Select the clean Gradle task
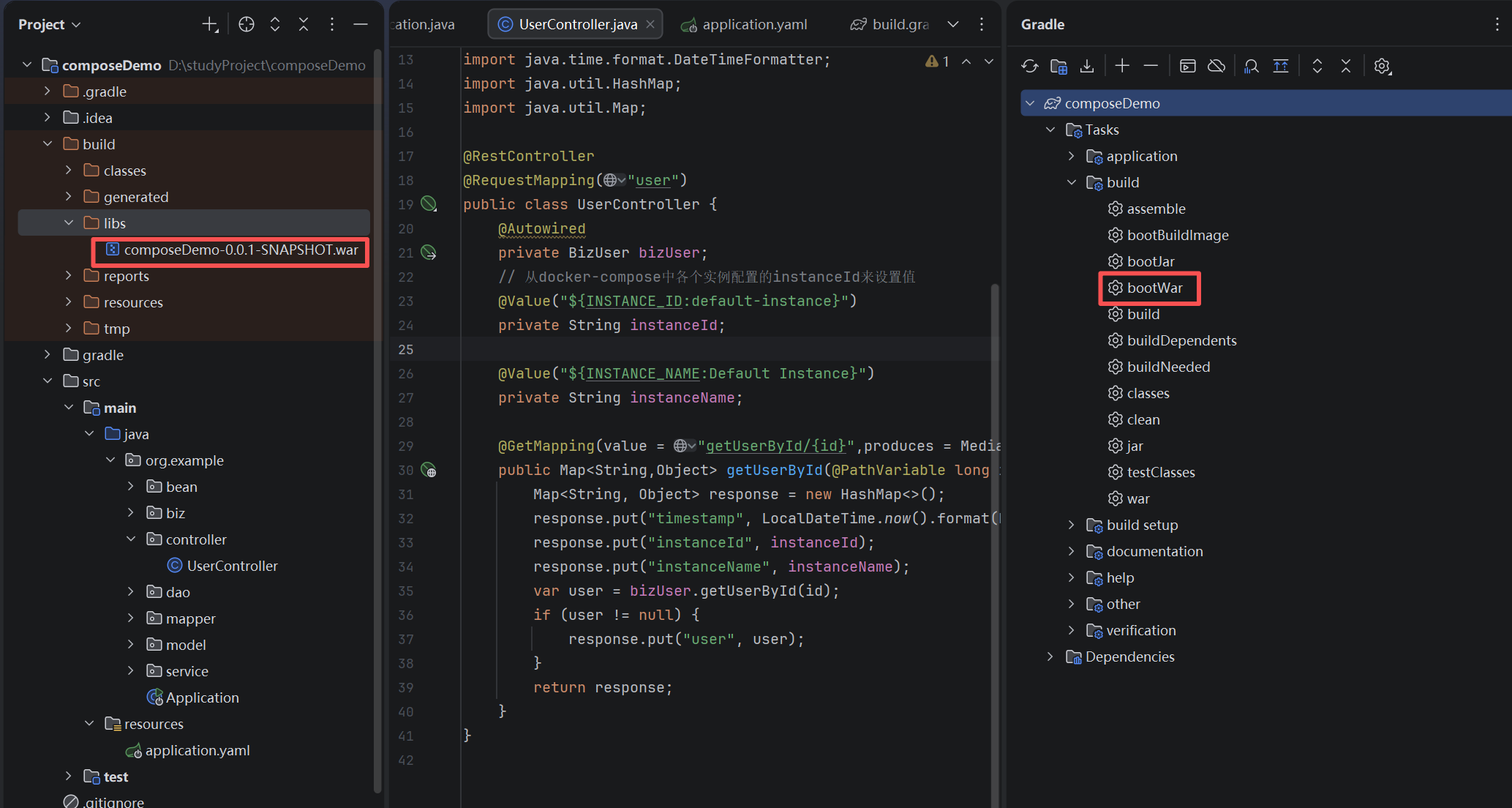Image resolution: width=1512 pixels, height=808 pixels. pyautogui.click(x=1143, y=419)
